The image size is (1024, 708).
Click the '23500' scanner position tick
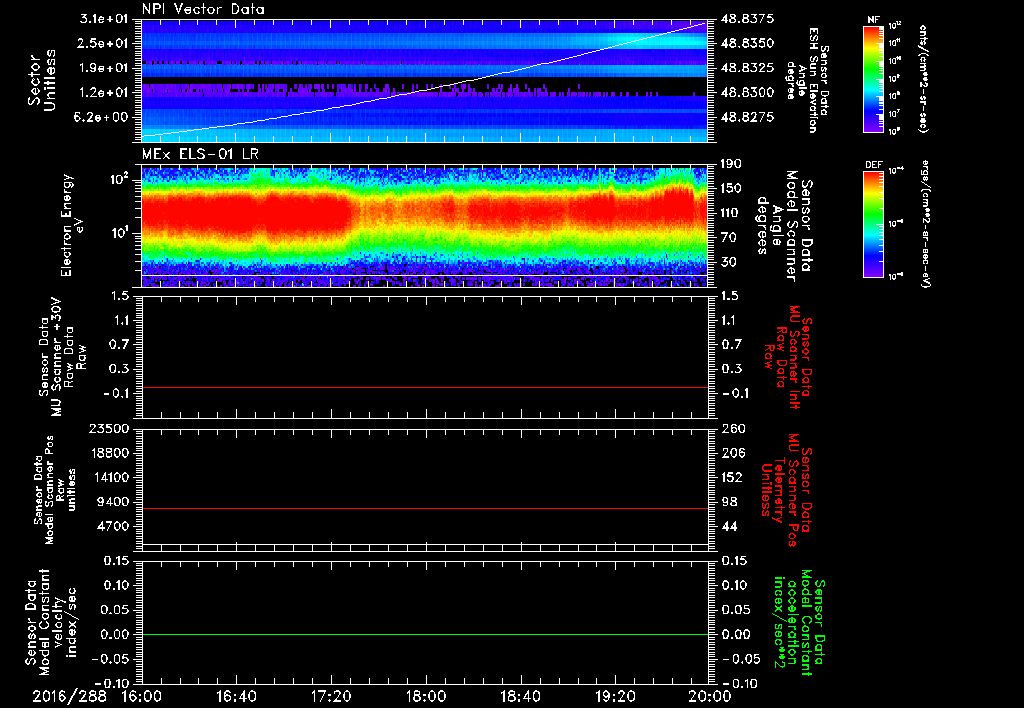pyautogui.click(x=108, y=428)
